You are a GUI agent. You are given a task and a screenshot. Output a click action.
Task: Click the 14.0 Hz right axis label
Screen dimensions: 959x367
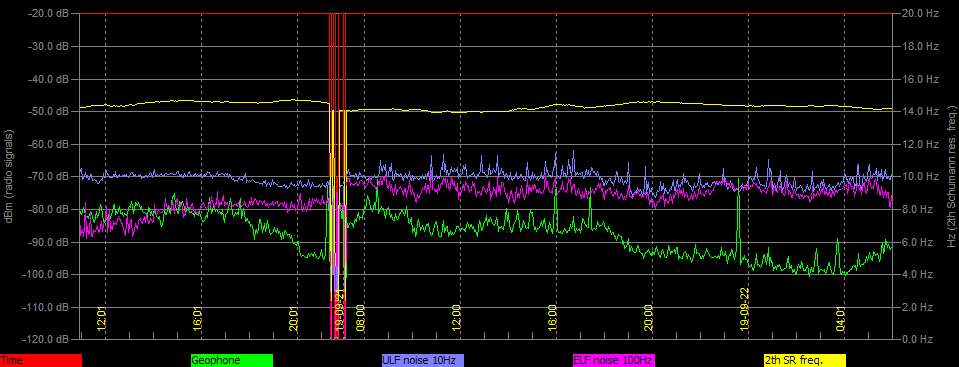point(919,111)
